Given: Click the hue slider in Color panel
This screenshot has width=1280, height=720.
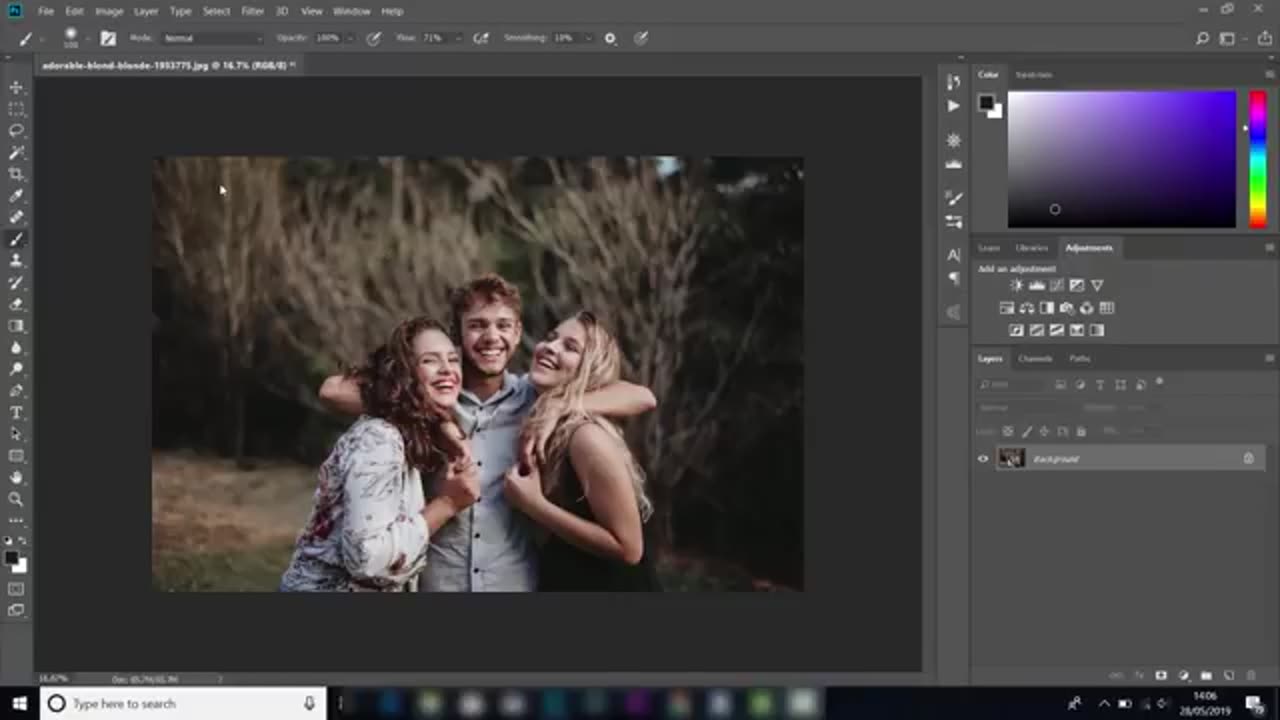Looking at the screenshot, I should tap(1257, 159).
